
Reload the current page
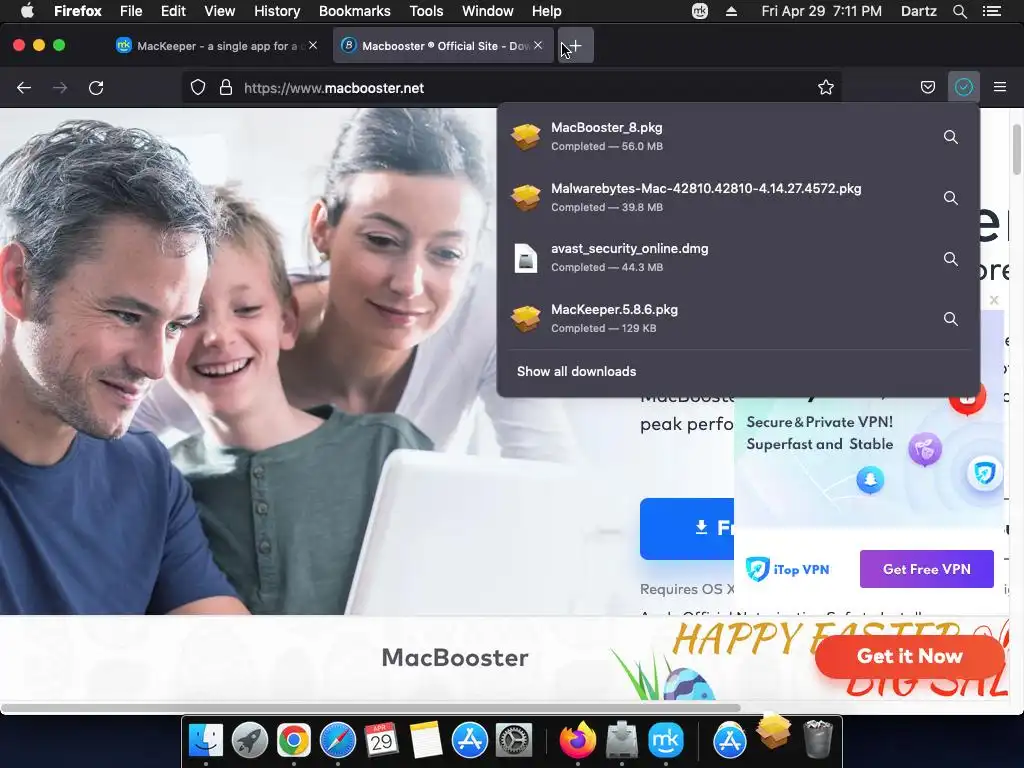(96, 88)
